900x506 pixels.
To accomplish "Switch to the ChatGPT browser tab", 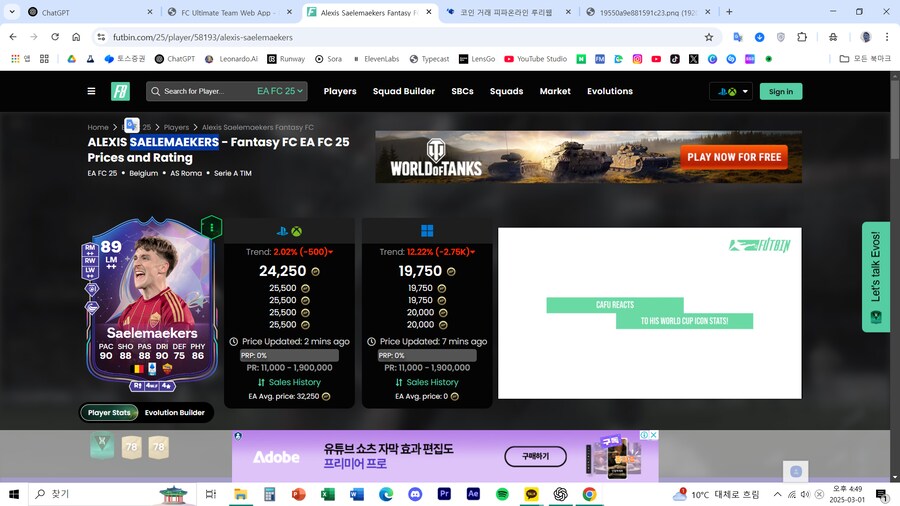I will (91, 12).
